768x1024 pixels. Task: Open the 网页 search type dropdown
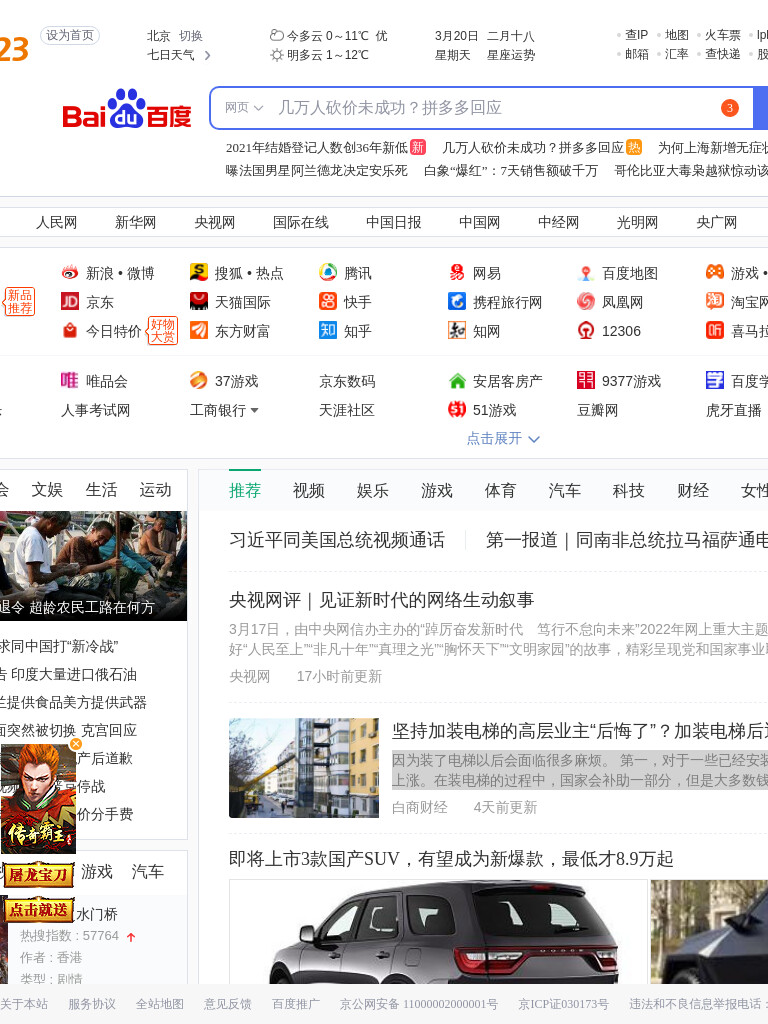coord(244,108)
